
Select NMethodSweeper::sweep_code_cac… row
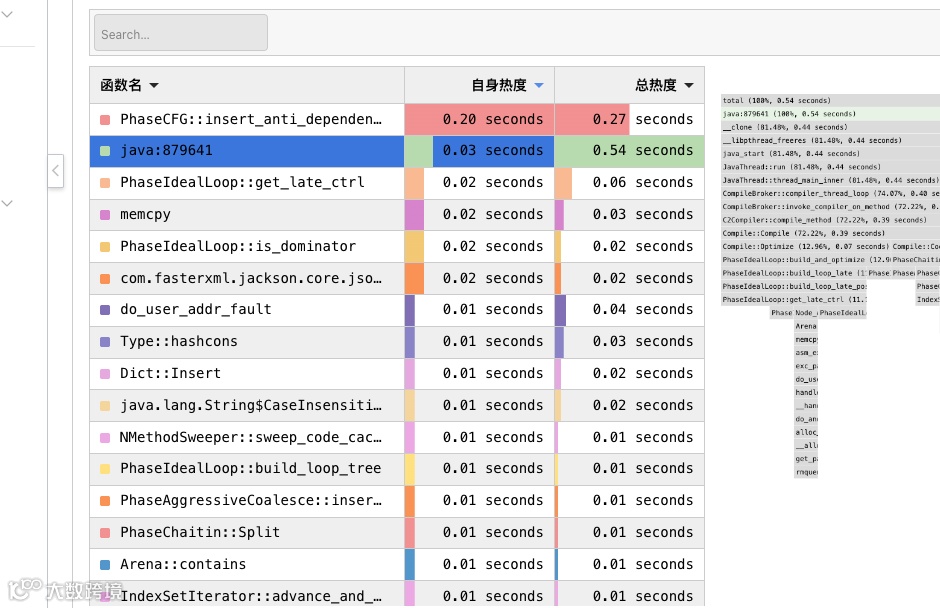coord(397,437)
